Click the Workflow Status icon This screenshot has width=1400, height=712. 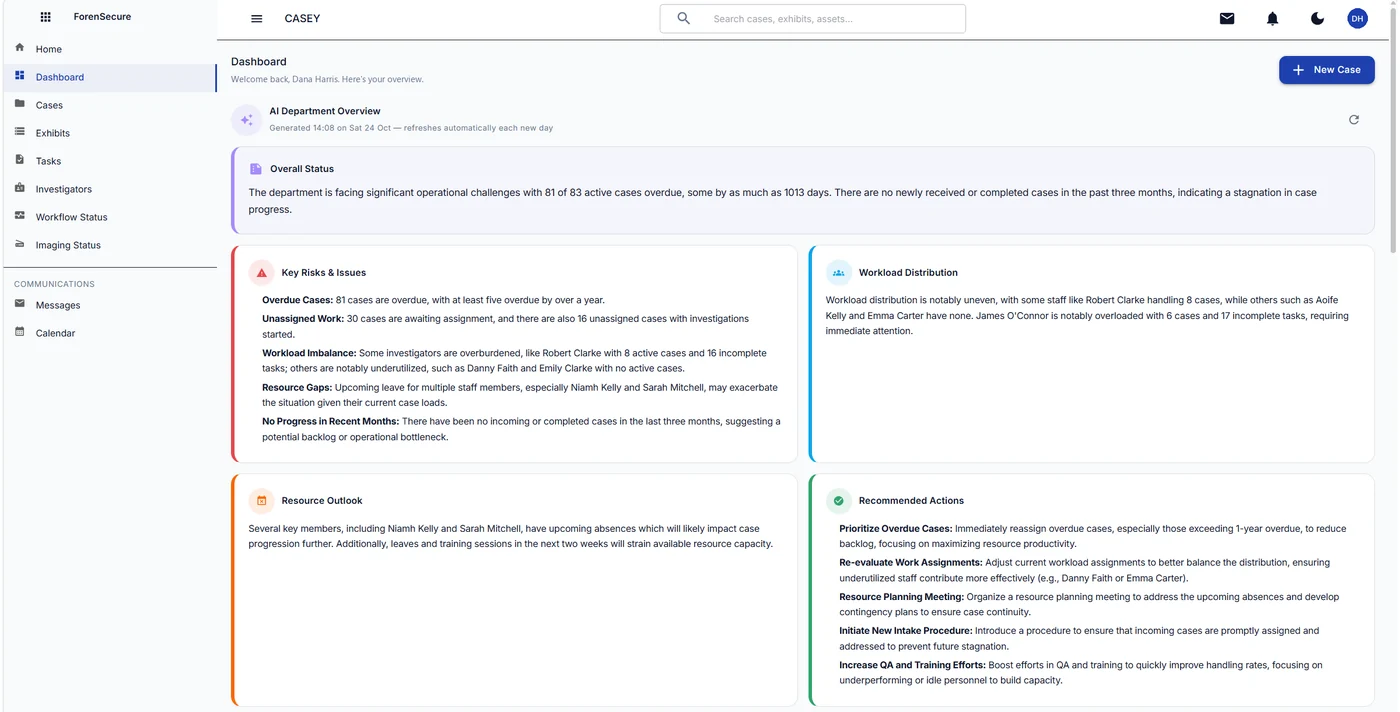20,216
